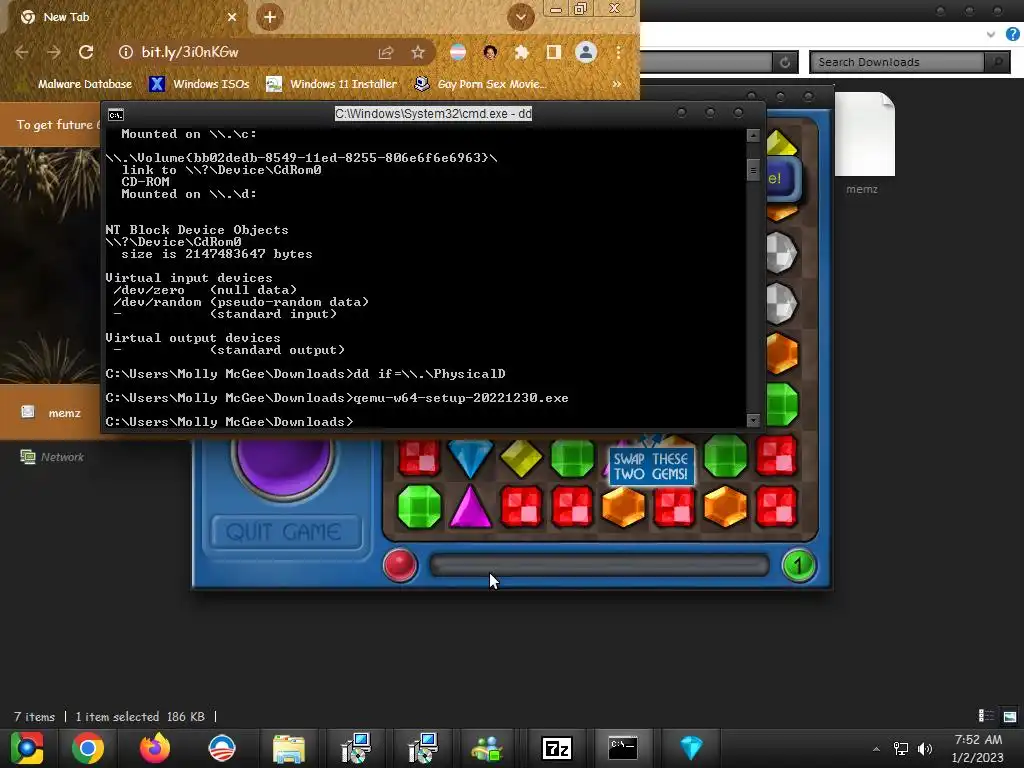This screenshot has height=768, width=1024.
Task: Click the Swap These Two Gems hint
Action: tap(650, 466)
